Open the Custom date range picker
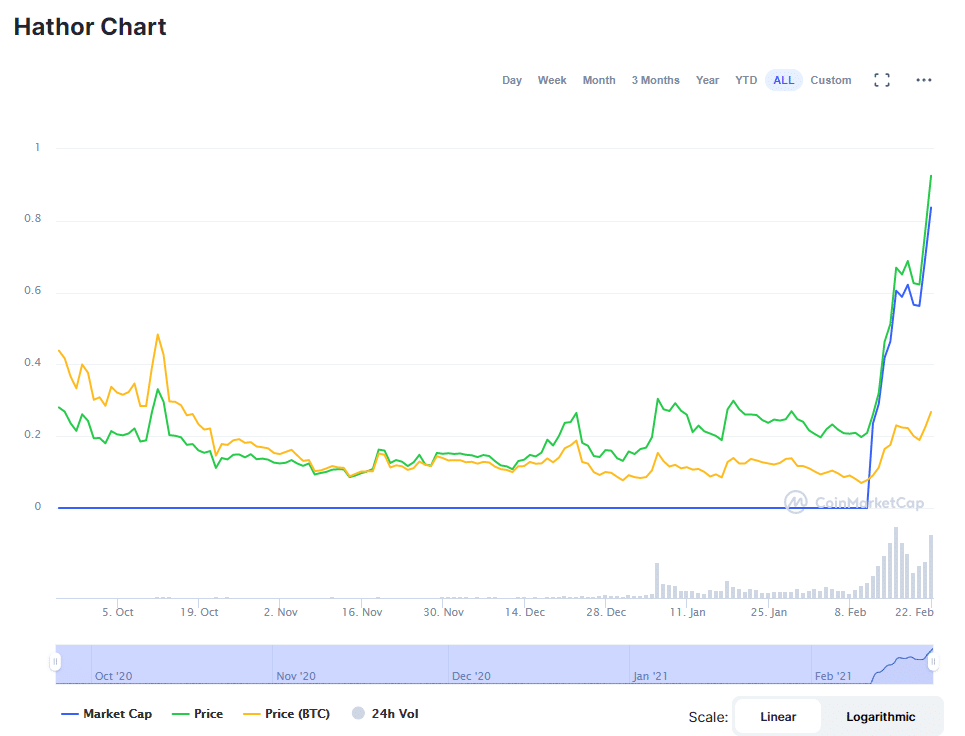 830,80
